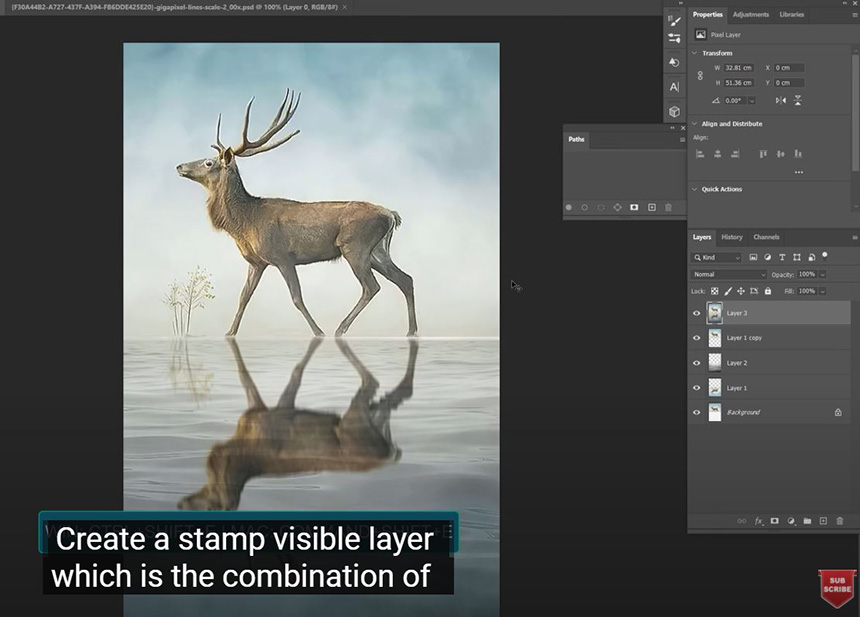Click the layer style fx icon
860x617 pixels.
(x=758, y=521)
